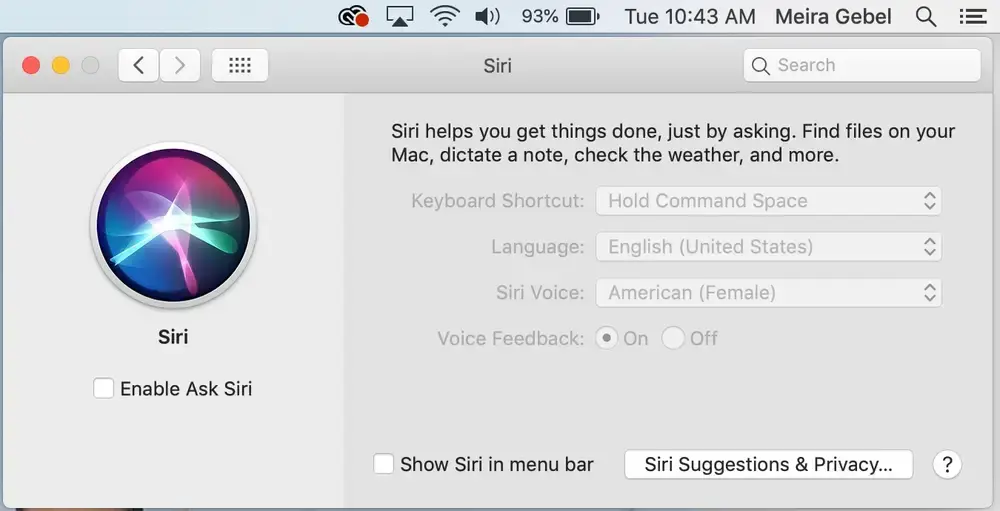
Task: Open Notification Center list icon
Action: point(973,16)
